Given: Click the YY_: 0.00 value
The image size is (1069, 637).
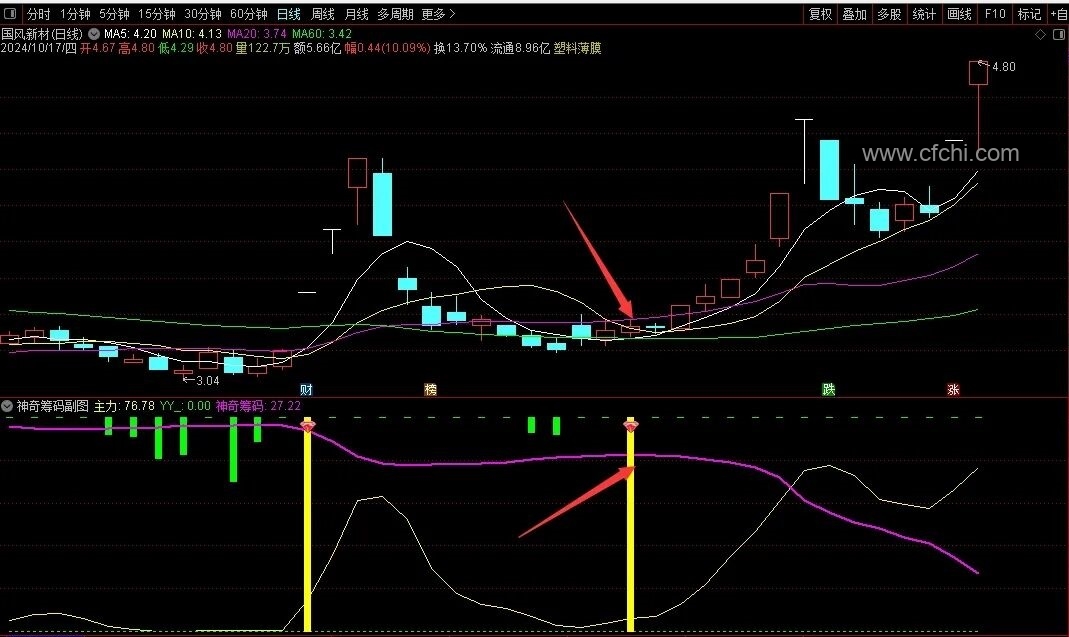Looking at the screenshot, I should click(185, 406).
